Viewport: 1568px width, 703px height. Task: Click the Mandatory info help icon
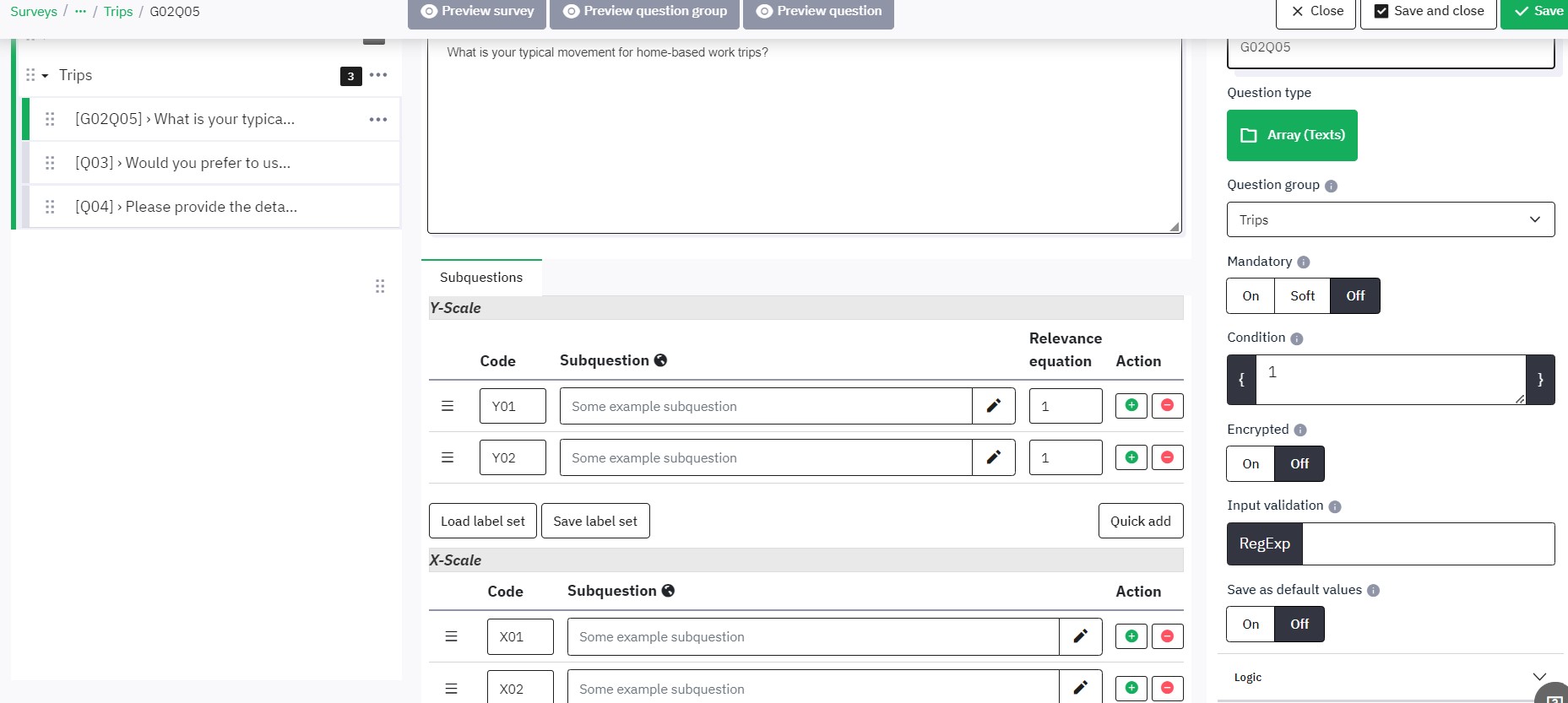point(1303,262)
